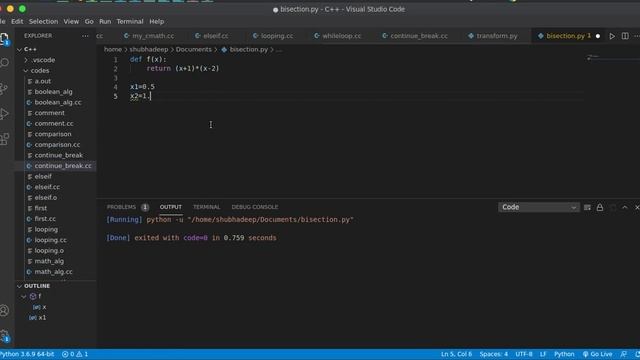640x360 pixels.
Task: Run the Python file with play icon
Action: coord(612,36)
